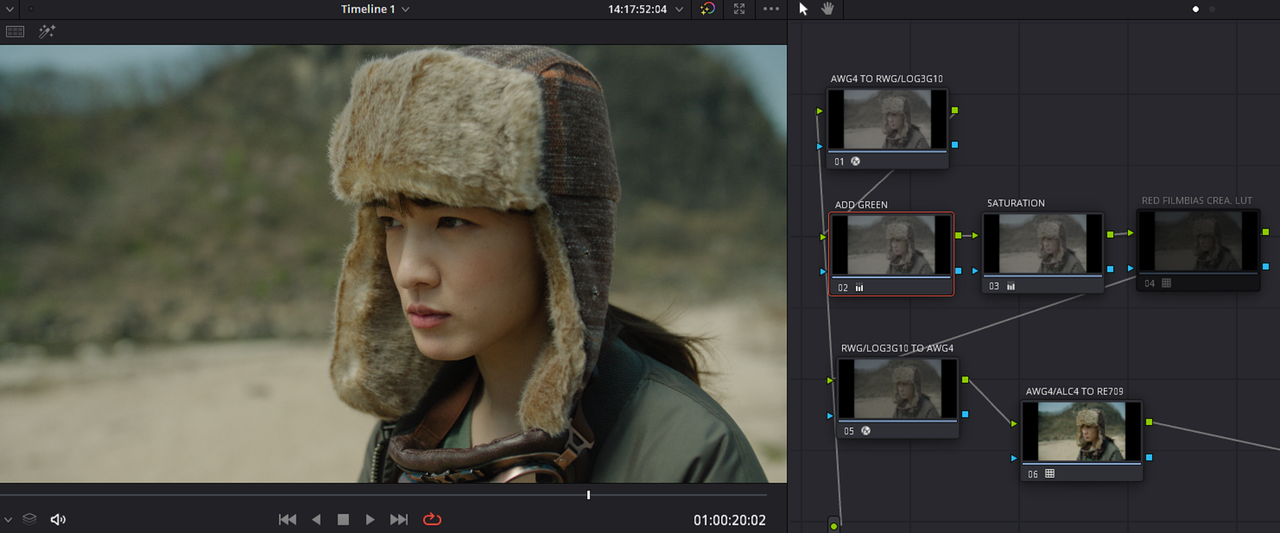Click color space transform icon on node 05
The width and height of the screenshot is (1280, 533).
click(865, 431)
